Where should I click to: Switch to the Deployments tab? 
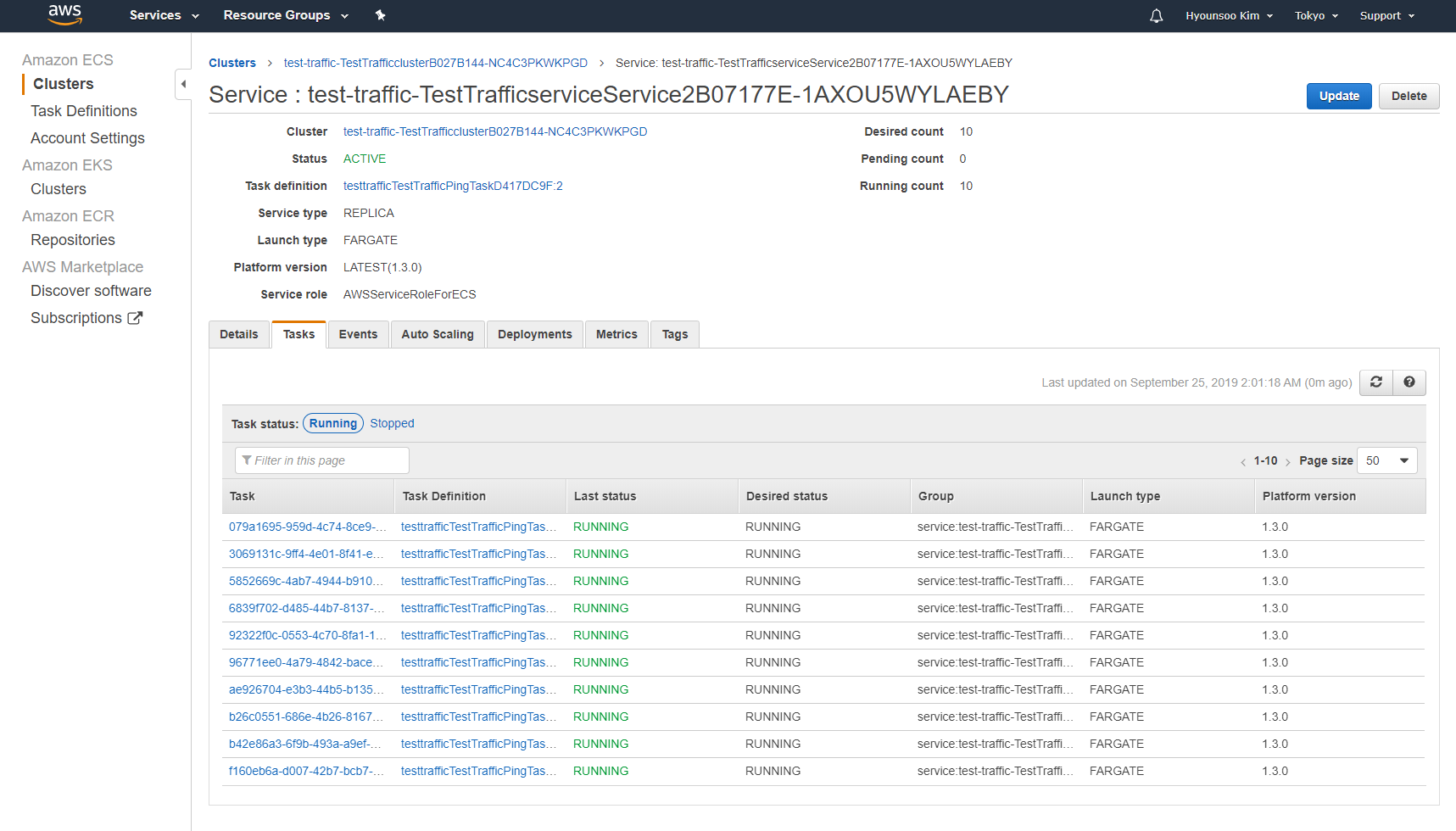535,334
